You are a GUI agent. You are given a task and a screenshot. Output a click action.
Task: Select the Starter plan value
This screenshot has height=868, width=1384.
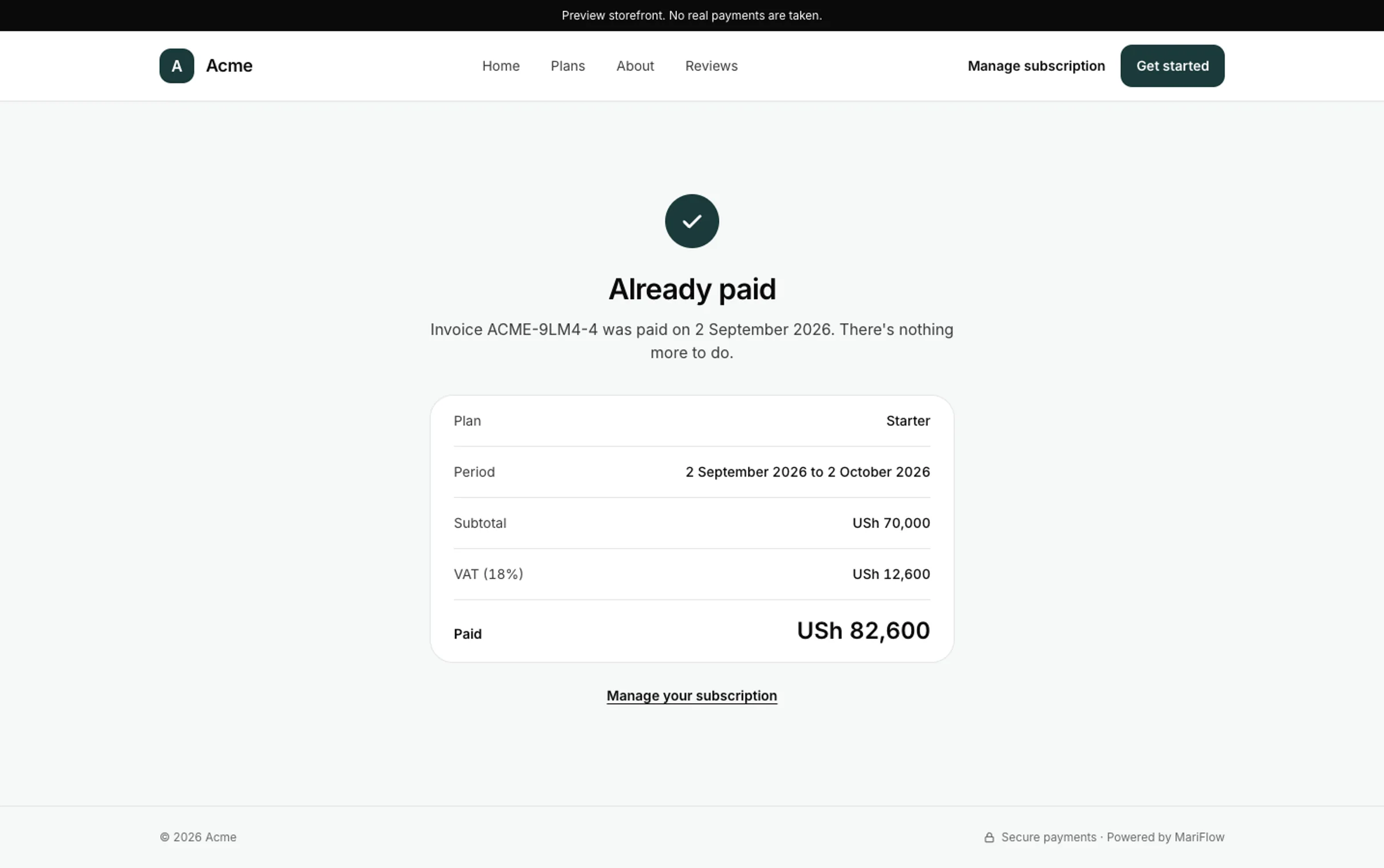(908, 421)
